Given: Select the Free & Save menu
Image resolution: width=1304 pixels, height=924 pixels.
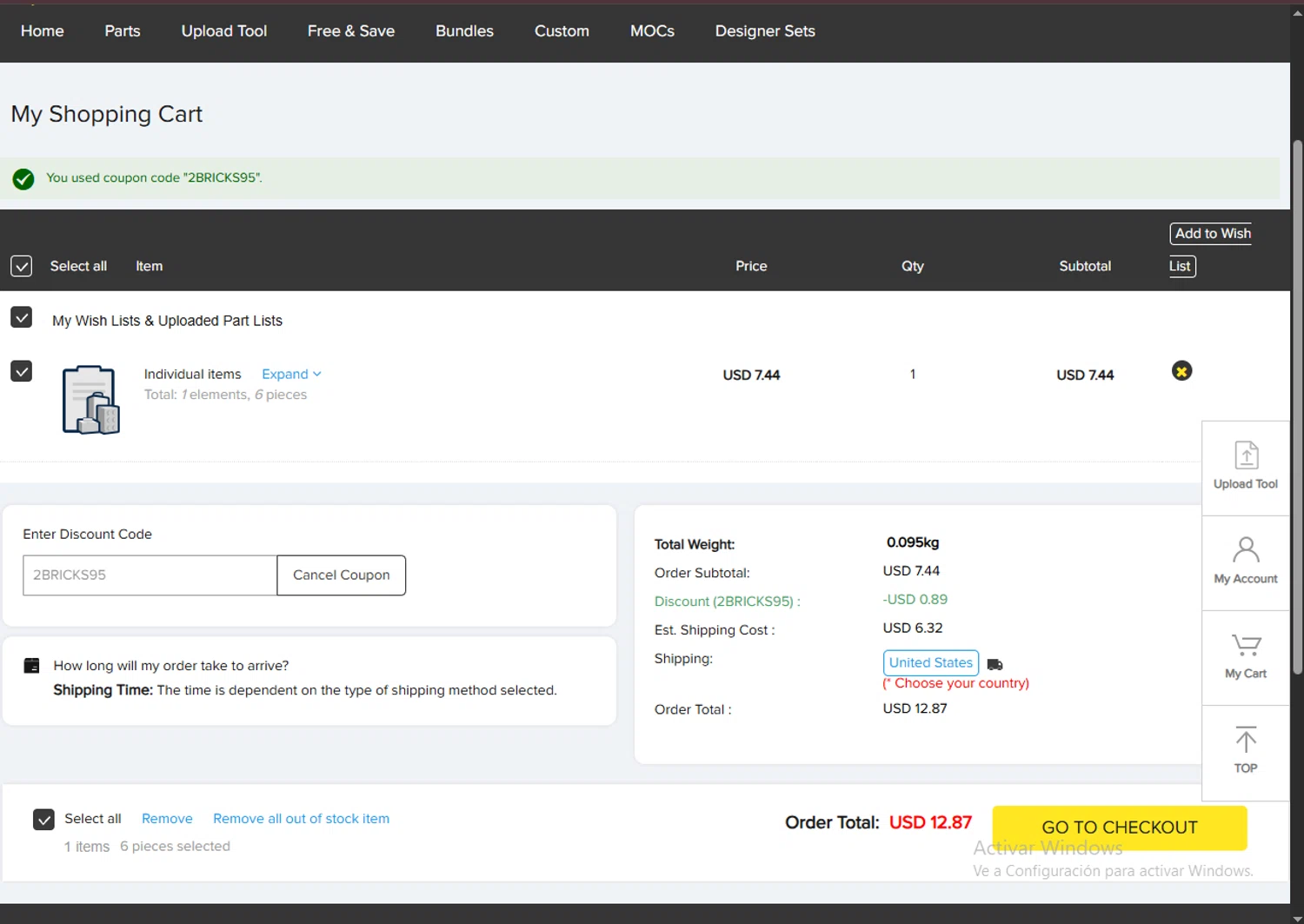Looking at the screenshot, I should click(351, 31).
